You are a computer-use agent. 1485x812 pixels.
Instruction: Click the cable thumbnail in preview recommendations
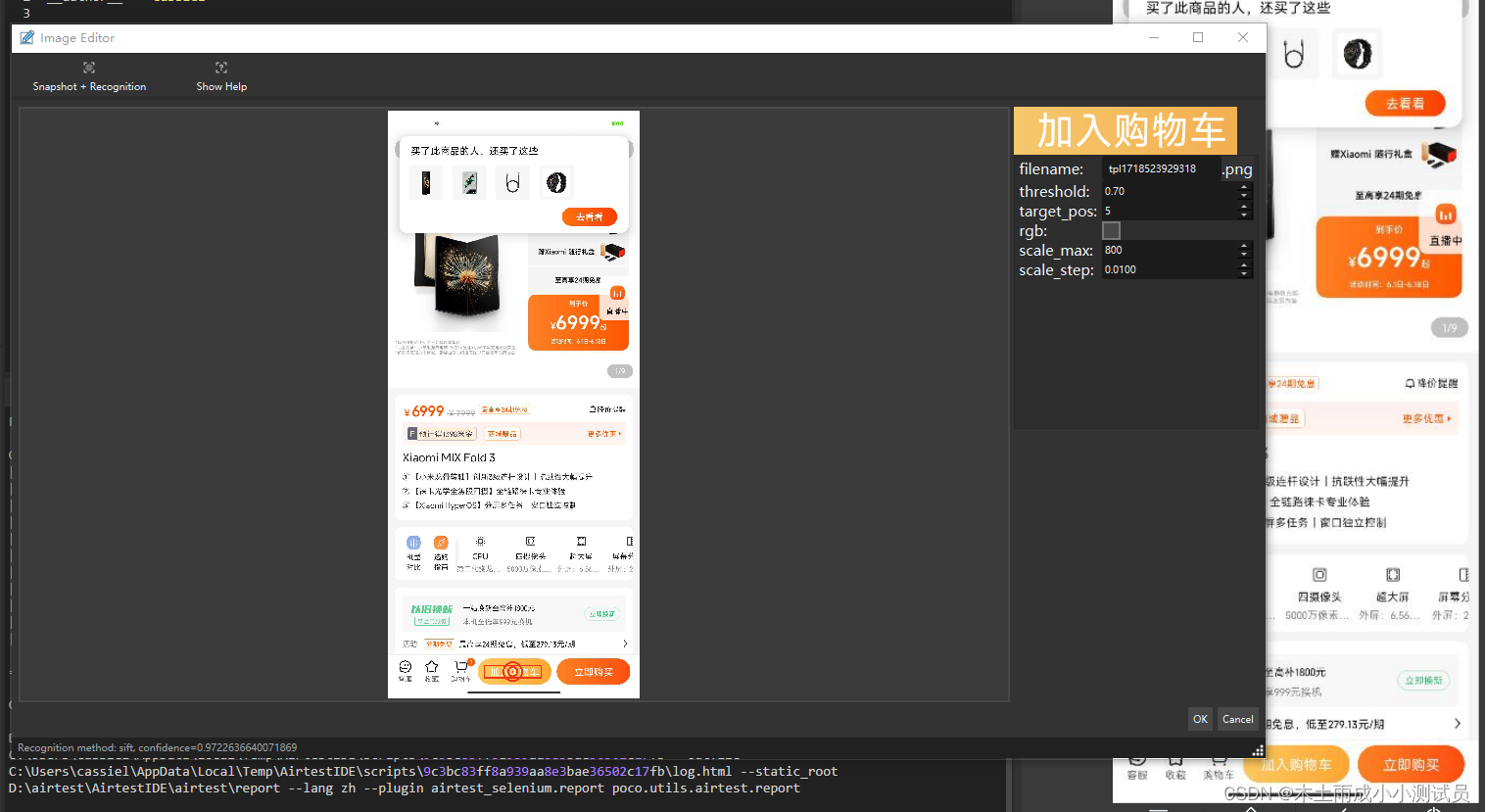pos(512,182)
